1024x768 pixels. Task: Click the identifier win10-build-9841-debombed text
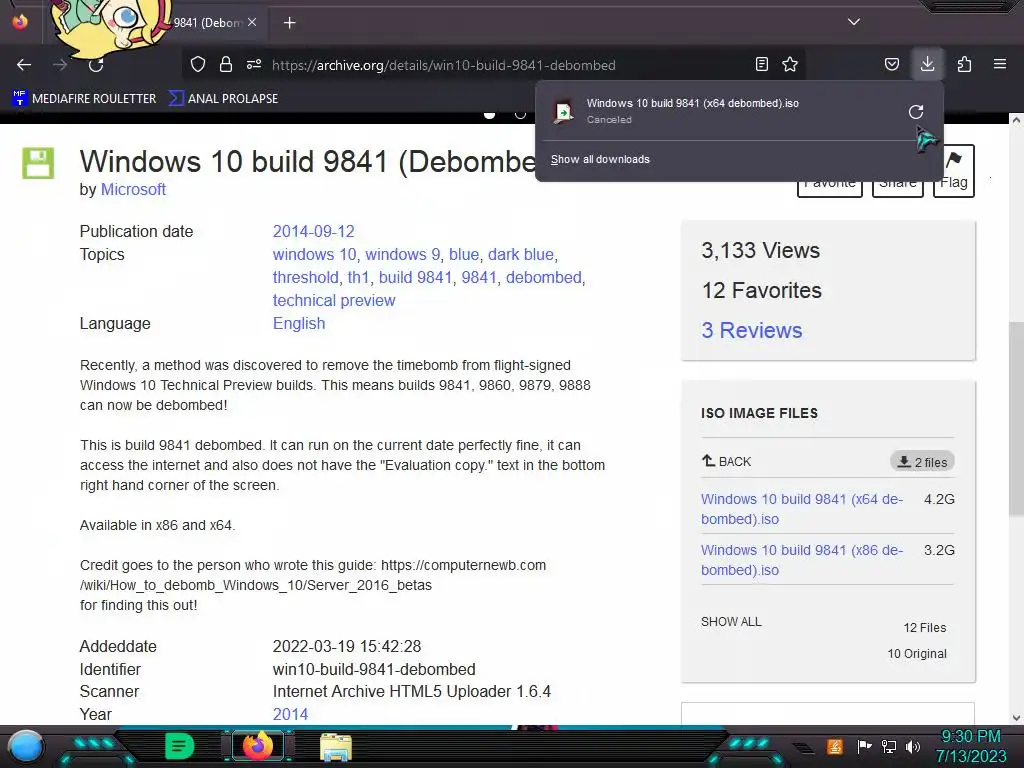point(374,669)
